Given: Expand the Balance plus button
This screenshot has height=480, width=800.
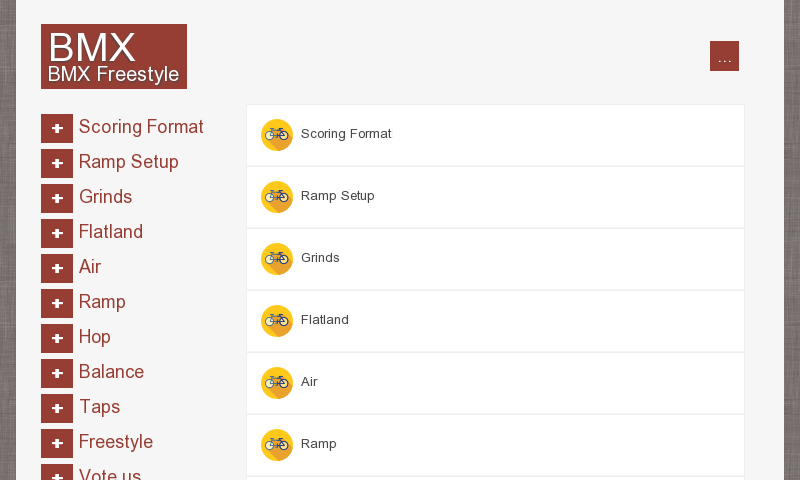Looking at the screenshot, I should tap(57, 374).
